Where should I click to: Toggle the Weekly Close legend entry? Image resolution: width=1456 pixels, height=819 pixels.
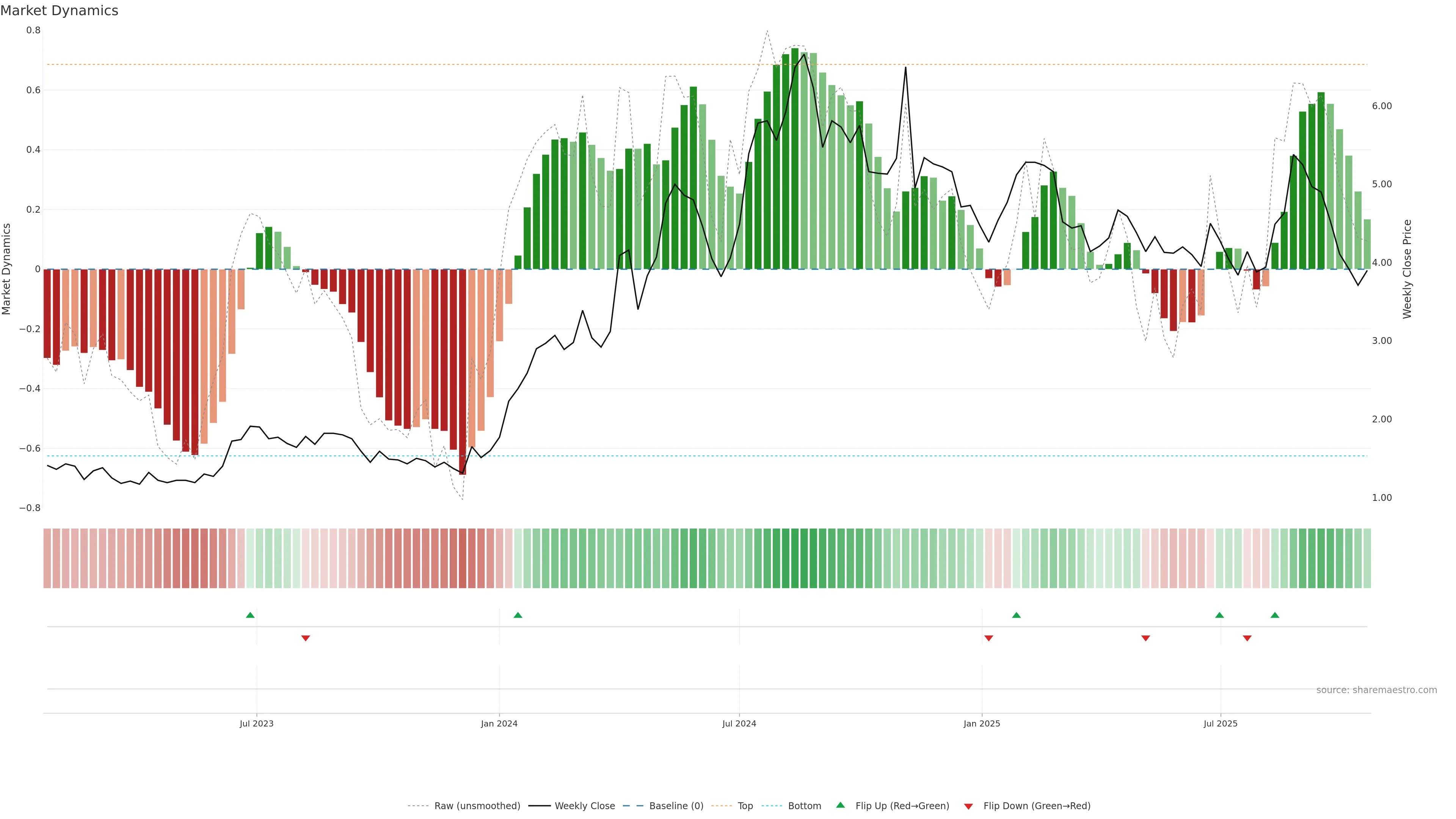coord(584,806)
